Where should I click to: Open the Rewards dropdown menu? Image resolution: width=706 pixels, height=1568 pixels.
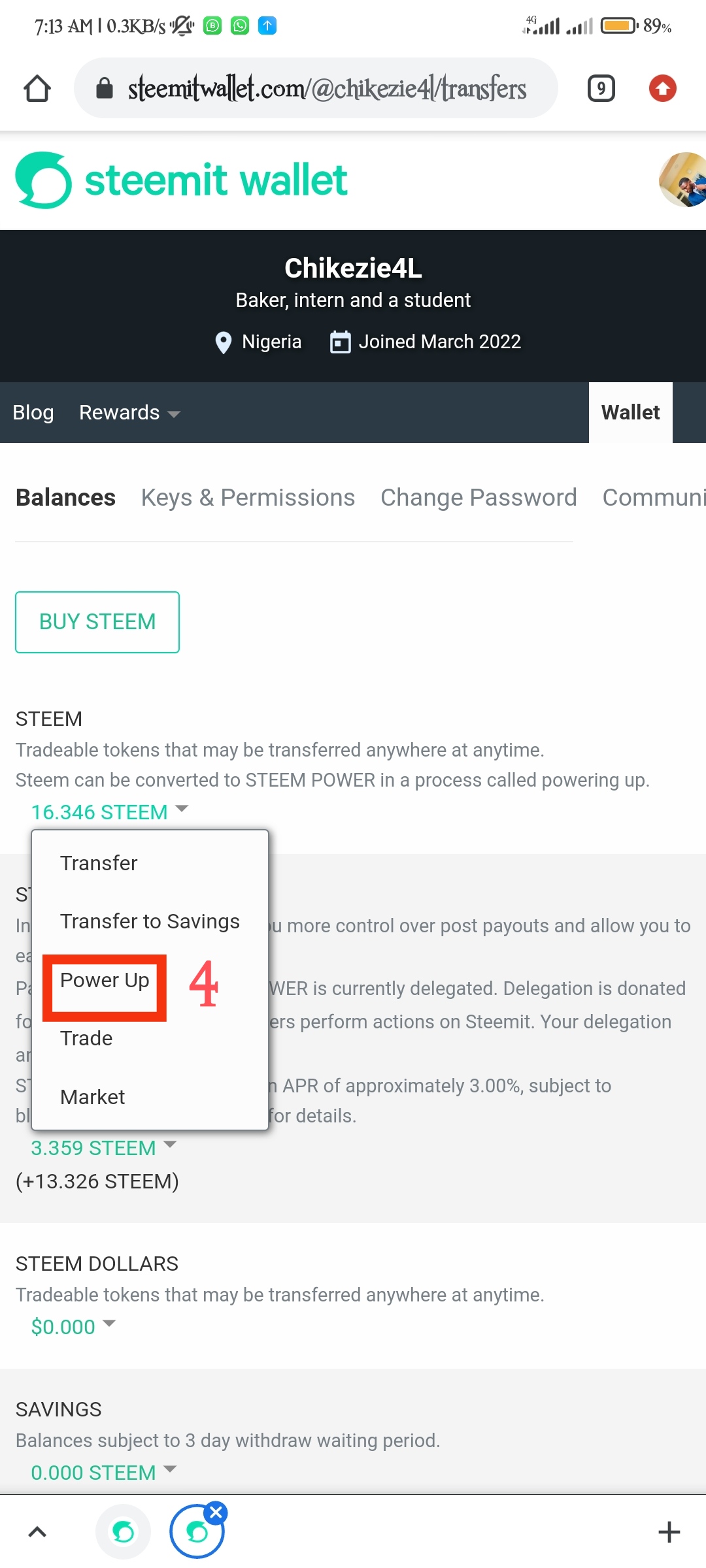pos(129,413)
